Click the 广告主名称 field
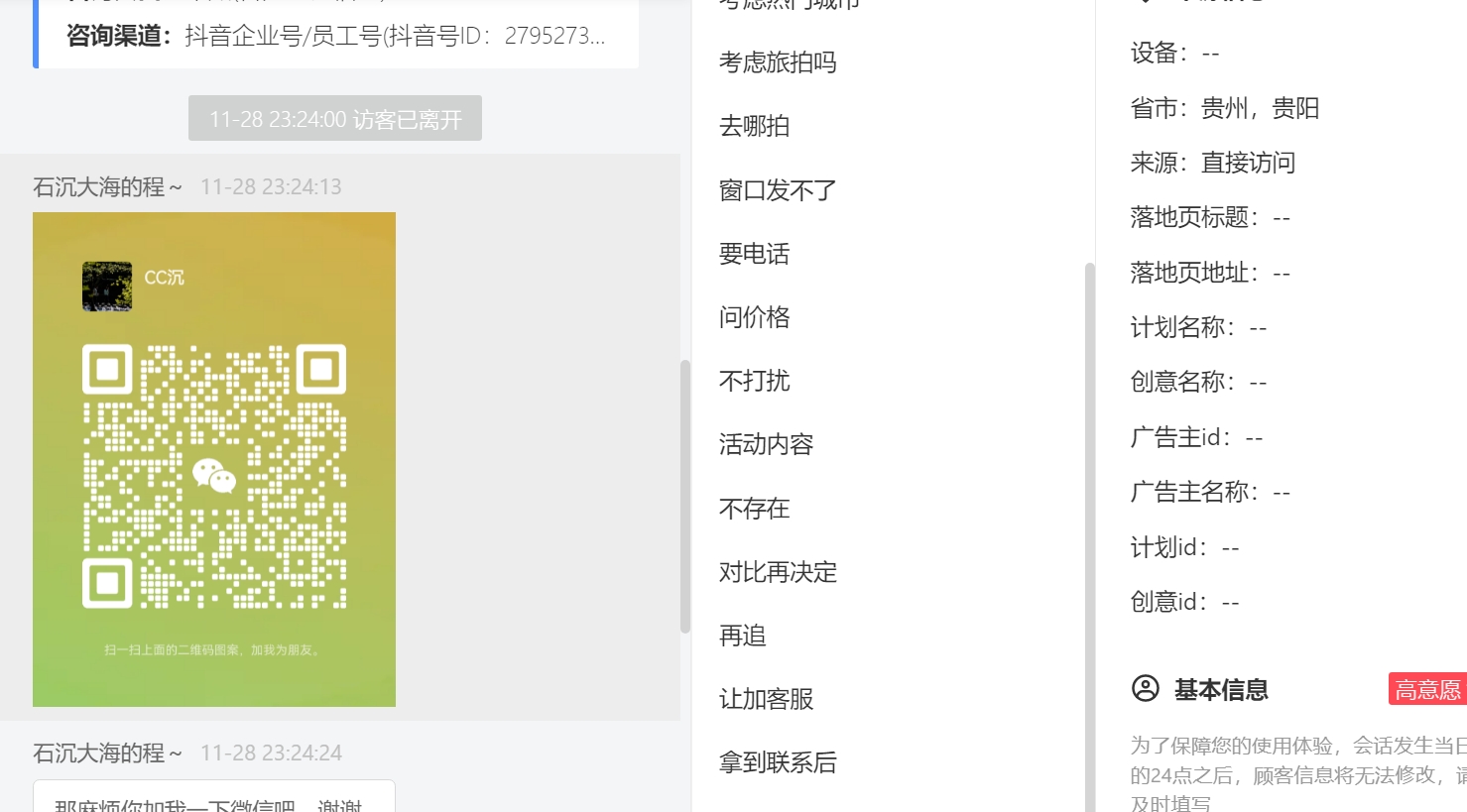Screen dimensions: 1467x812 (x=1210, y=492)
